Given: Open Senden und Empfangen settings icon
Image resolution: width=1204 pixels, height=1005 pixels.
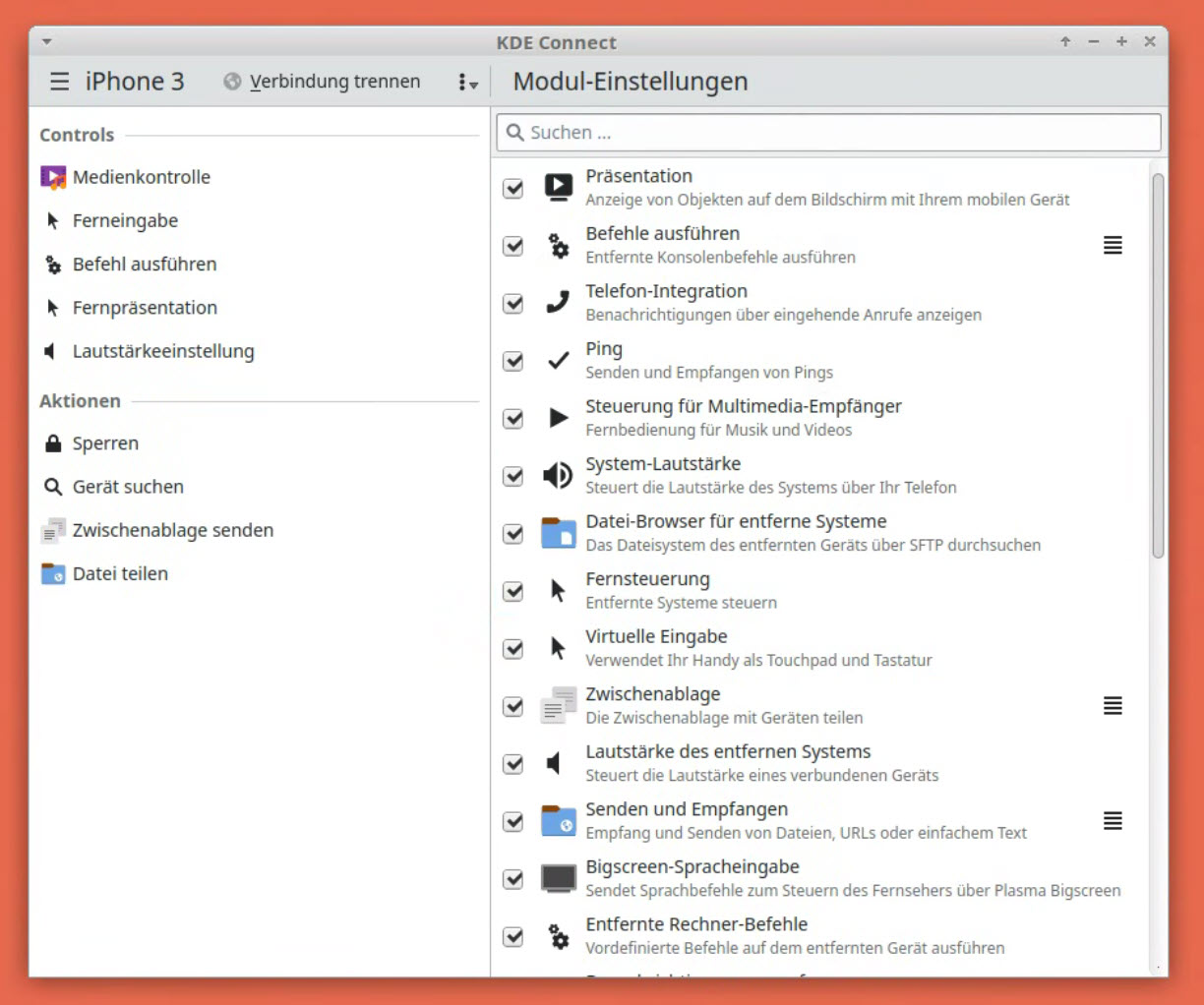Looking at the screenshot, I should click(x=1113, y=821).
